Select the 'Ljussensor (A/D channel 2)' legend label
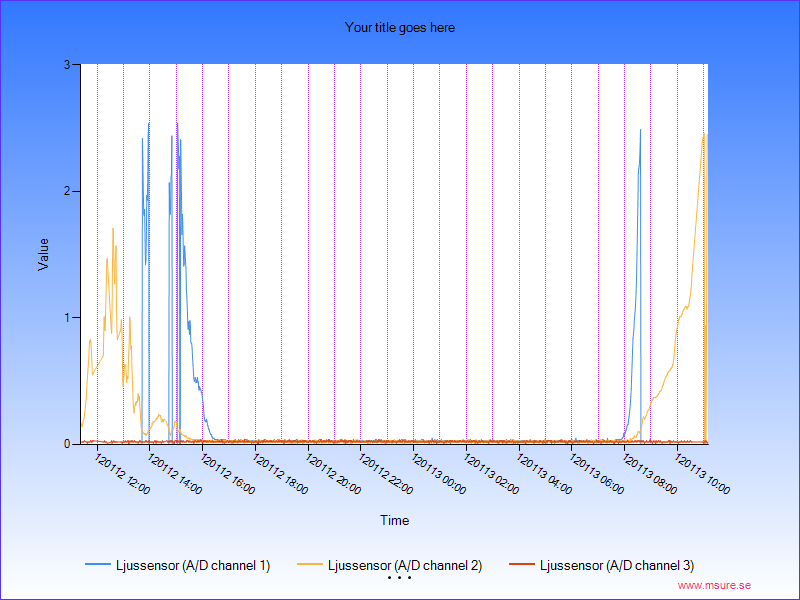Viewport: 800px width, 600px height. click(x=404, y=566)
